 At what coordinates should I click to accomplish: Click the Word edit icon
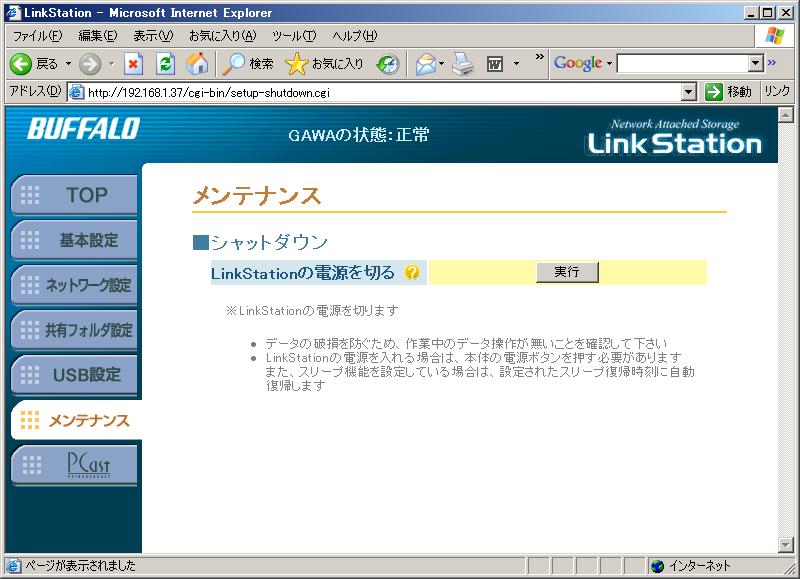point(495,64)
